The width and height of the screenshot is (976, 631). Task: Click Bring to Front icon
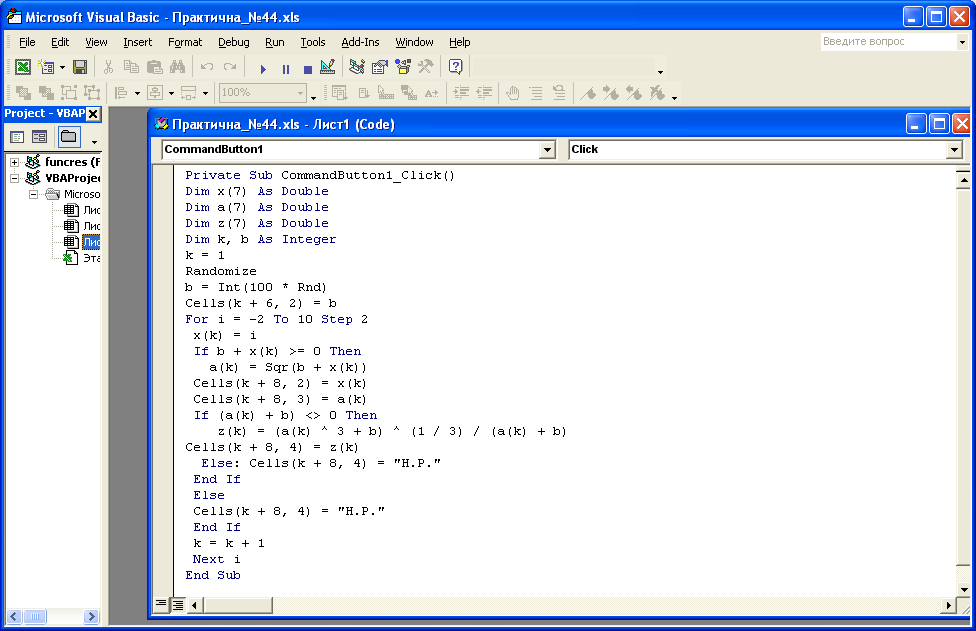tap(23, 93)
